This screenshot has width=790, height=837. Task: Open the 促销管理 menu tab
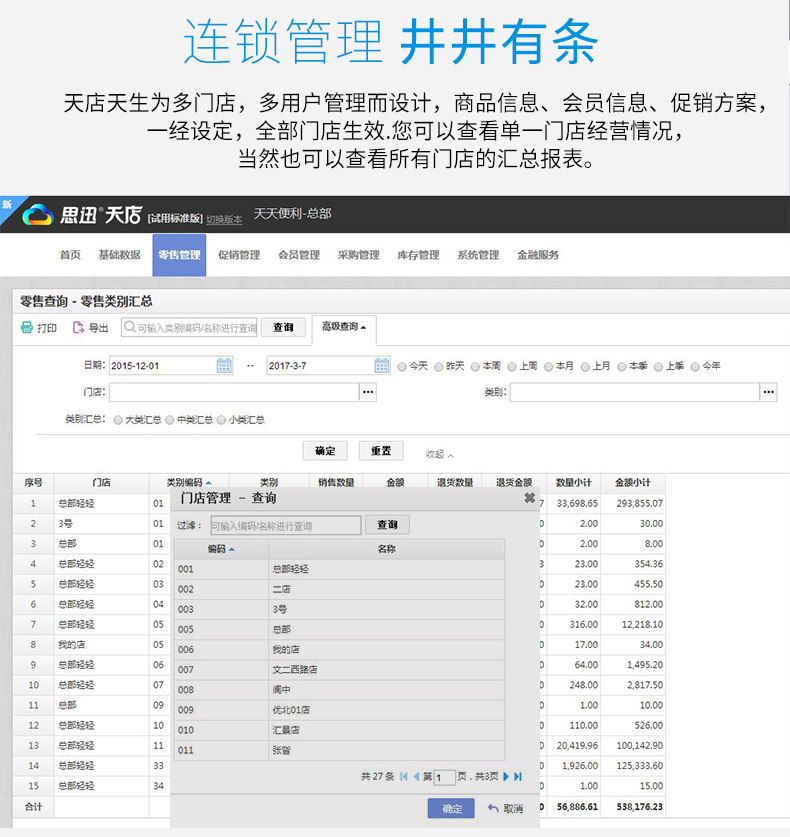239,255
